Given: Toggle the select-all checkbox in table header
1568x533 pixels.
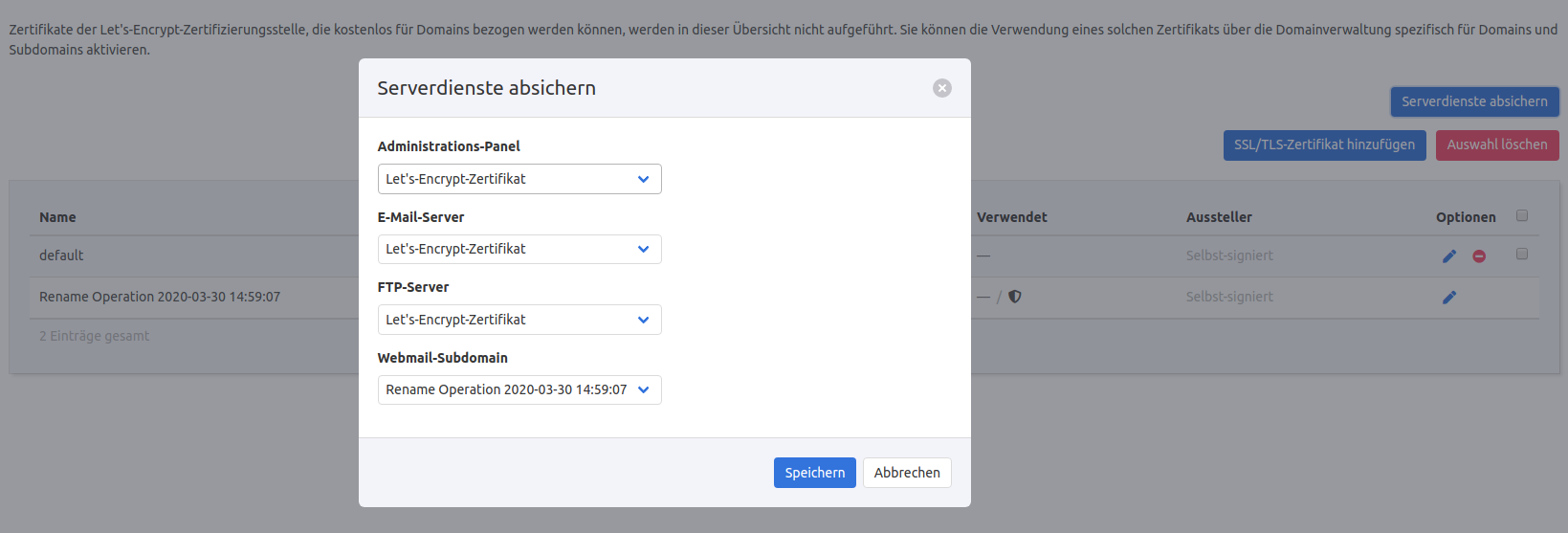Looking at the screenshot, I should (1522, 216).
